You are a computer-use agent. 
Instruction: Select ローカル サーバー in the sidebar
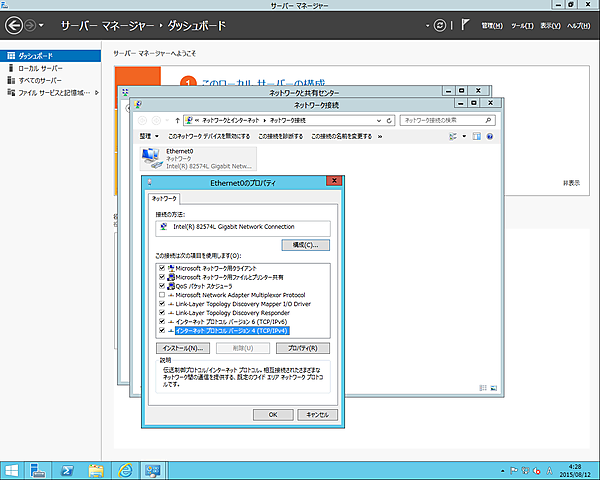(40, 68)
